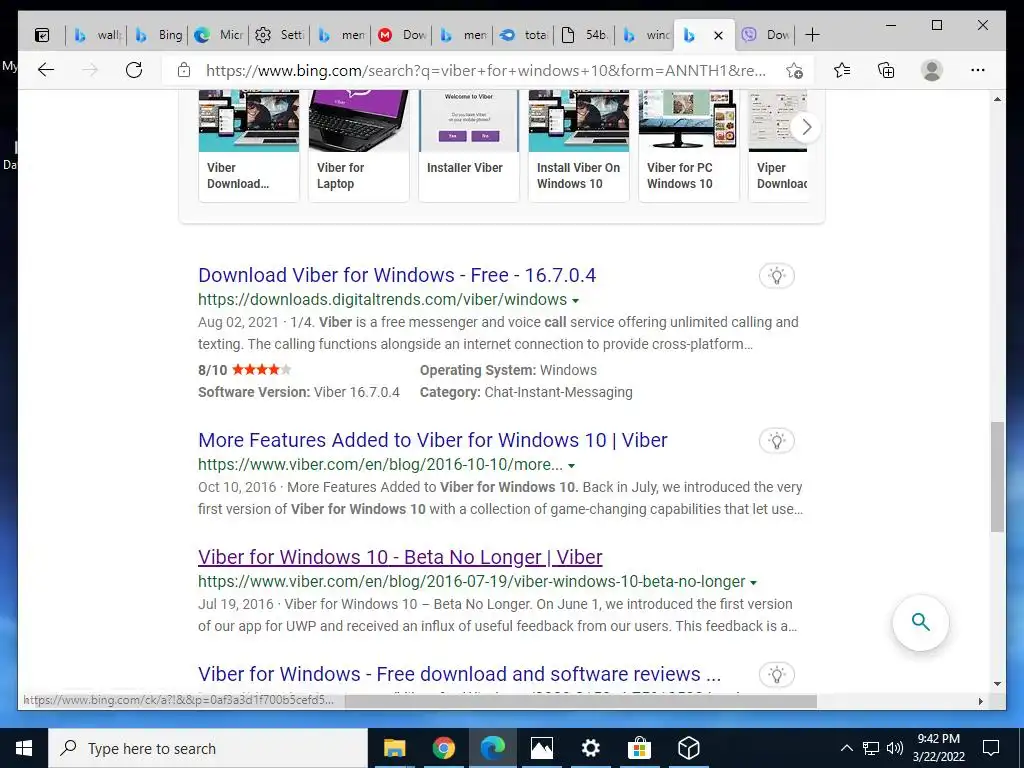
Task: Expand digitaltrends URL dropdown arrow
Action: [x=575, y=301]
